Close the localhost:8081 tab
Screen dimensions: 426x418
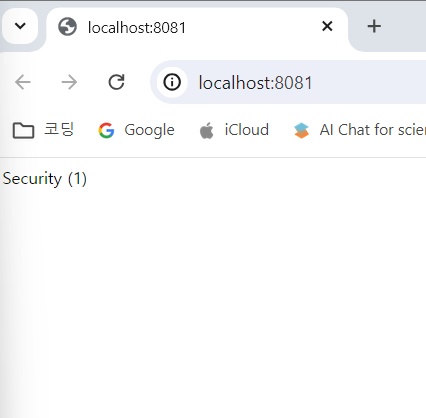[x=327, y=26]
